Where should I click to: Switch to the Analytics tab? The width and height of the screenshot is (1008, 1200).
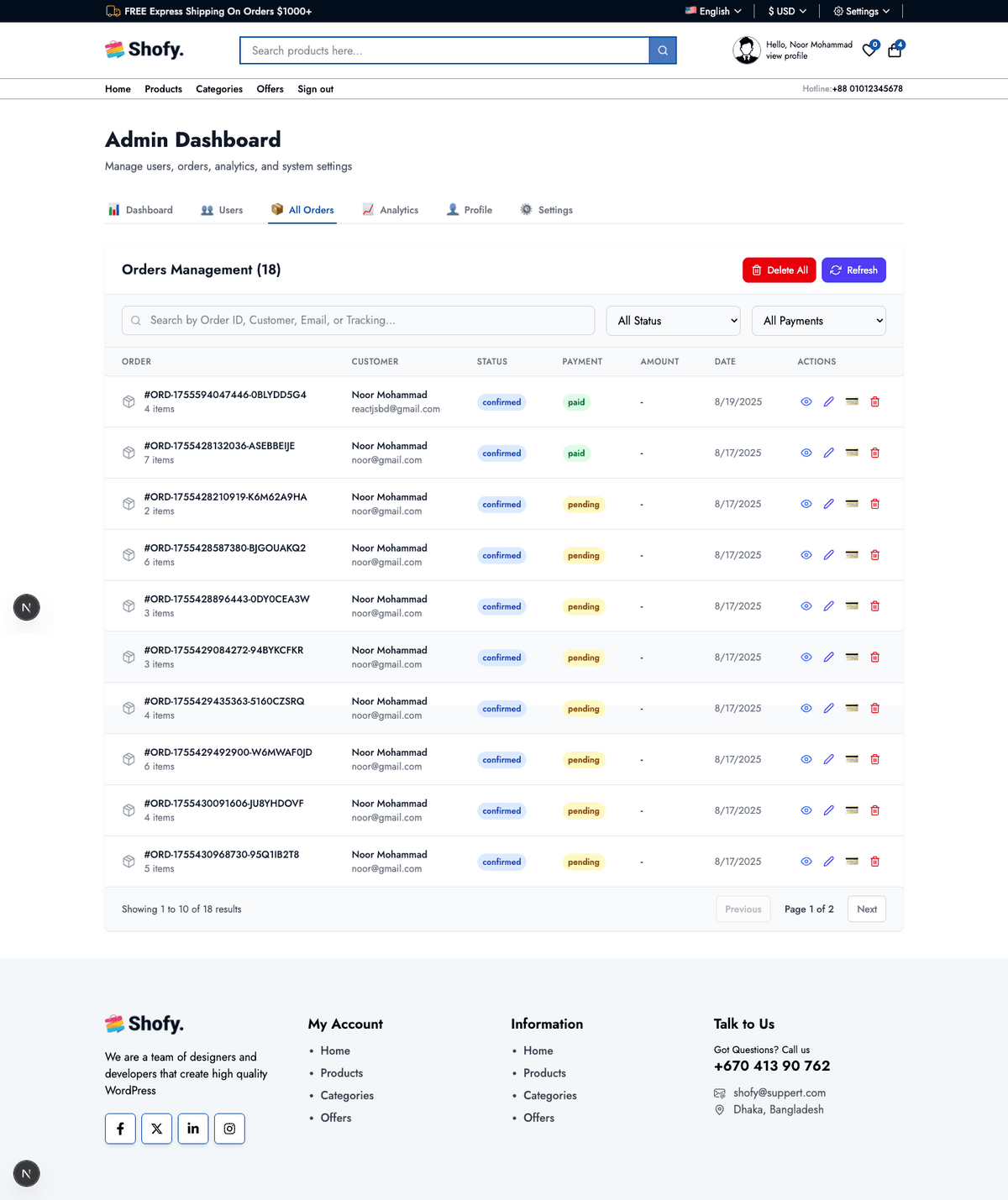pyautogui.click(x=391, y=210)
